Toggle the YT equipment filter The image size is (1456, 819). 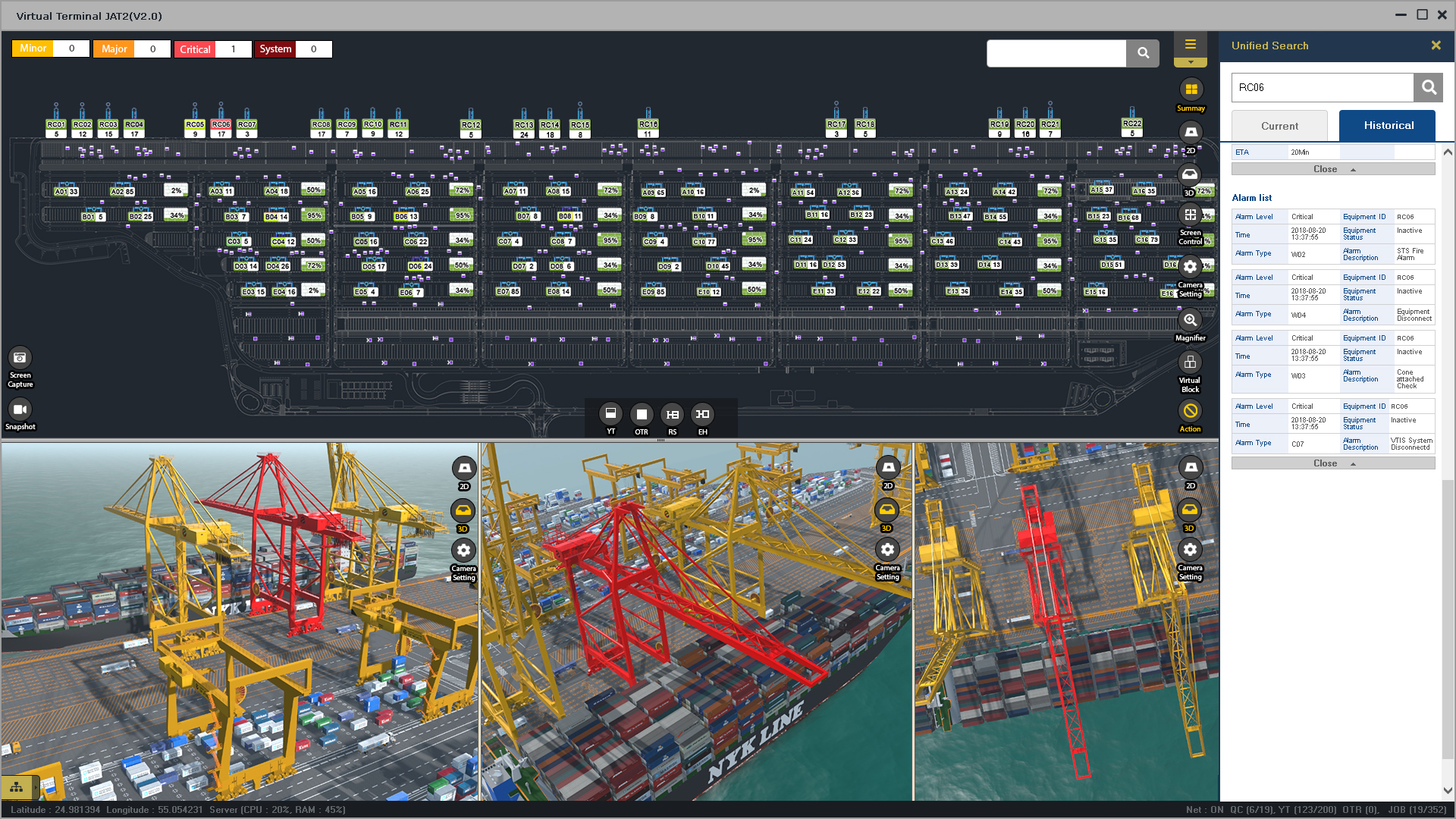point(610,414)
